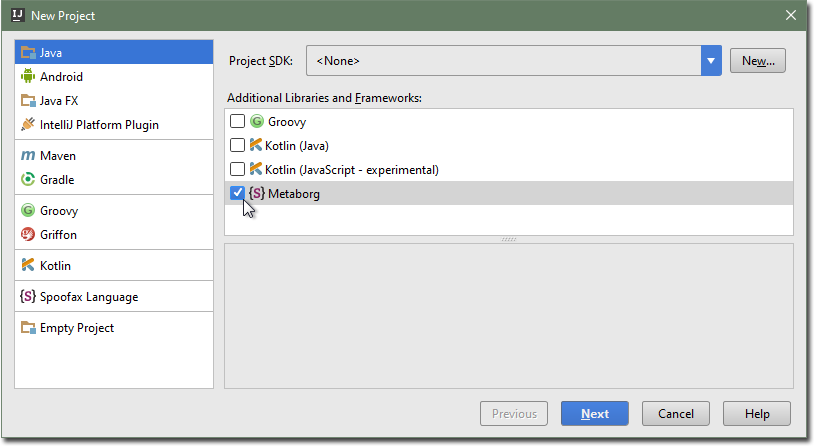Click the Next button
Image resolution: width=814 pixels, height=446 pixels.
594,413
